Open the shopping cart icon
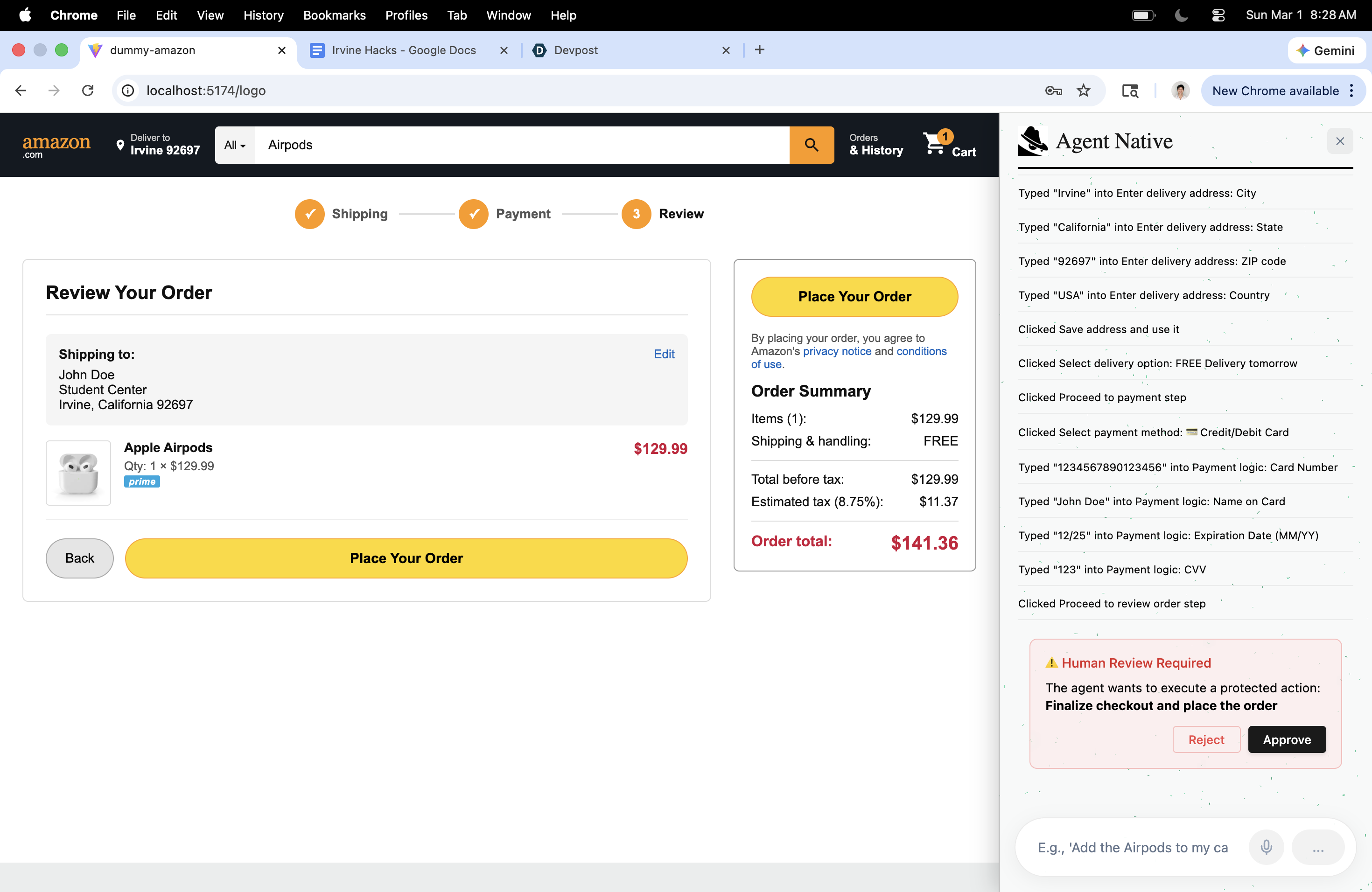Image resolution: width=1372 pixels, height=892 pixels. [x=934, y=144]
